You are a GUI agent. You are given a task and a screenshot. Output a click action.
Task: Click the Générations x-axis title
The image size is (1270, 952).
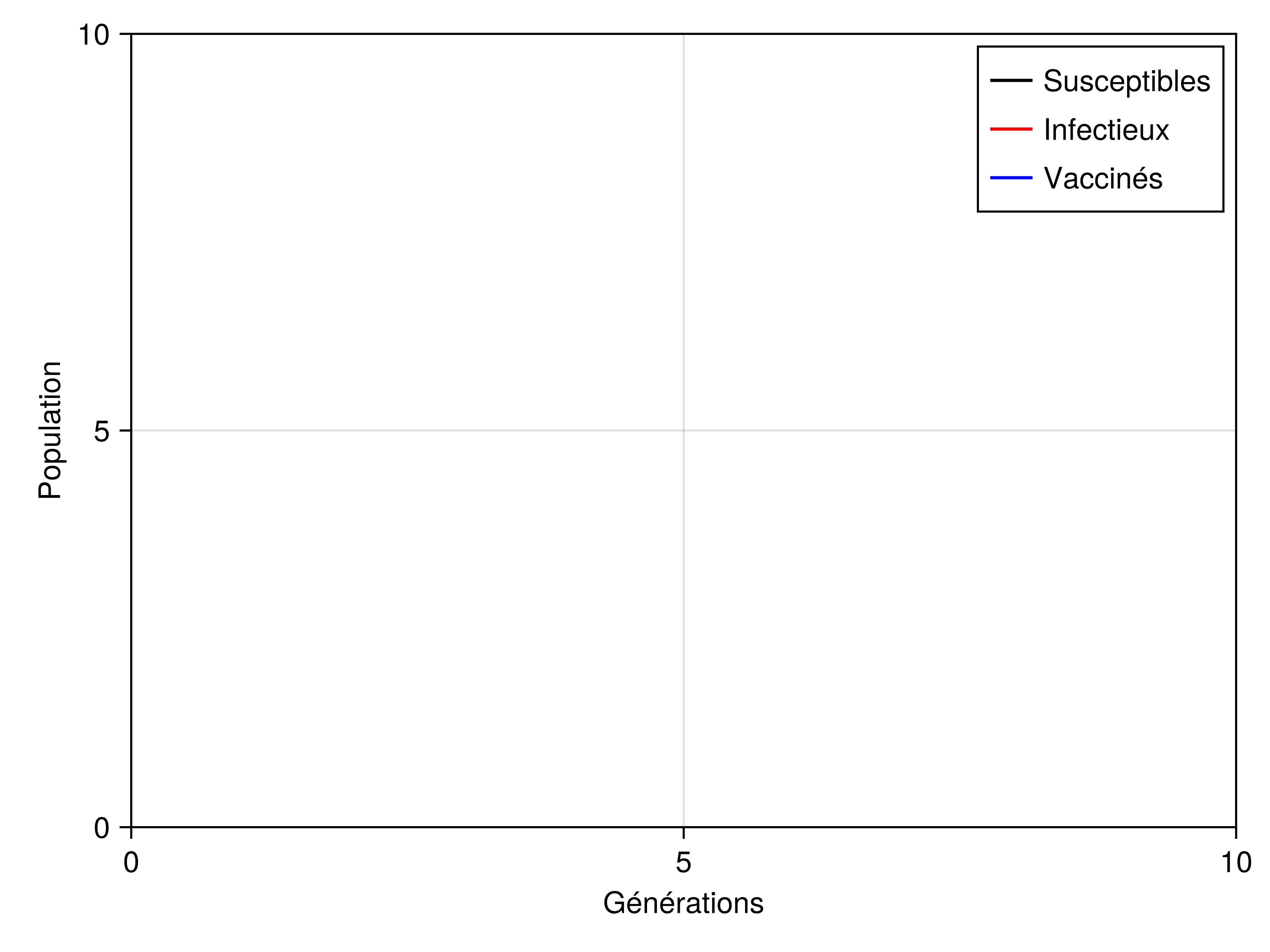683,904
